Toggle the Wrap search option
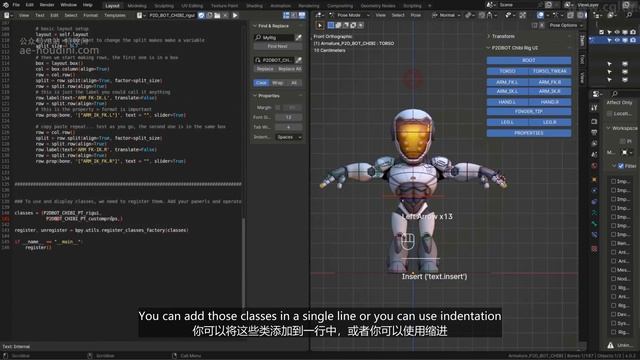Screen dimensions: 640x360 278,83
